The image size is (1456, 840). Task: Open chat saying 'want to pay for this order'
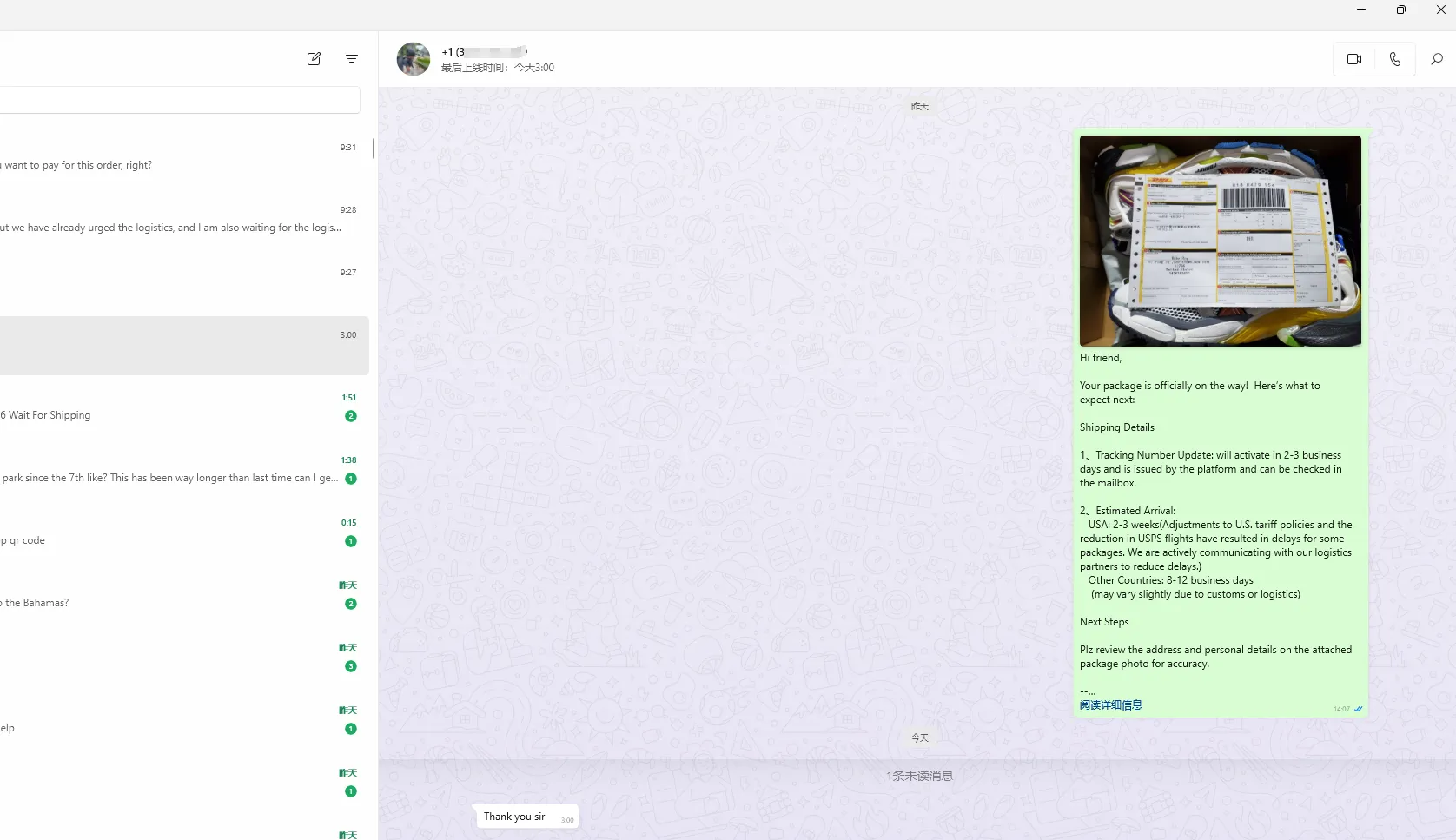pyautogui.click(x=184, y=158)
